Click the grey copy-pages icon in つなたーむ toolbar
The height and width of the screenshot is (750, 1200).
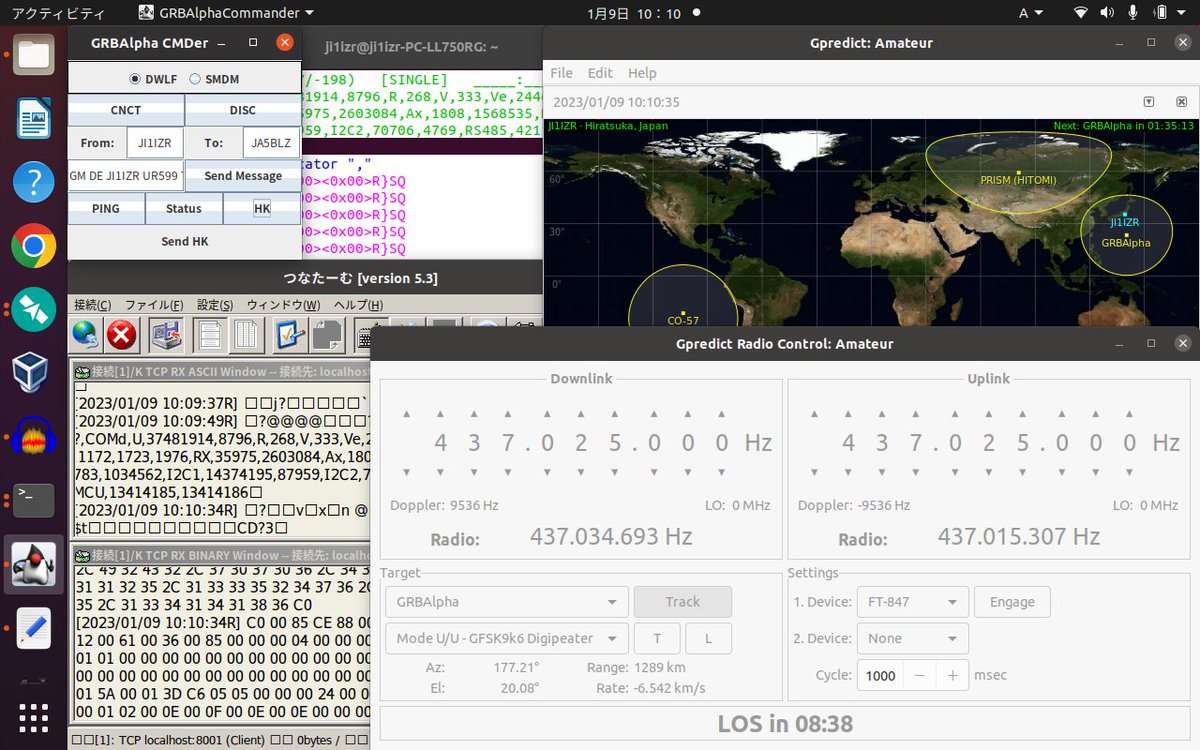(x=327, y=336)
